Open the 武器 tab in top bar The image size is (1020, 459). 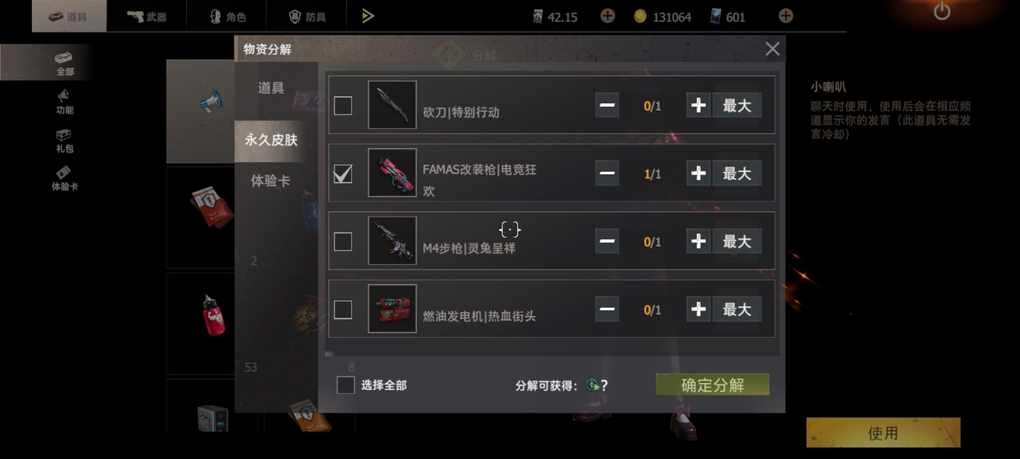[x=147, y=16]
